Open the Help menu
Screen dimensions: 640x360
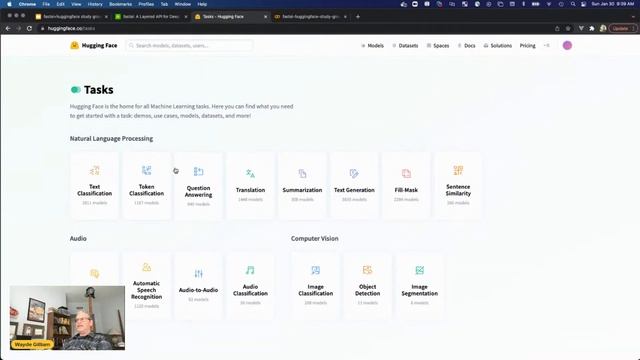point(202,4)
